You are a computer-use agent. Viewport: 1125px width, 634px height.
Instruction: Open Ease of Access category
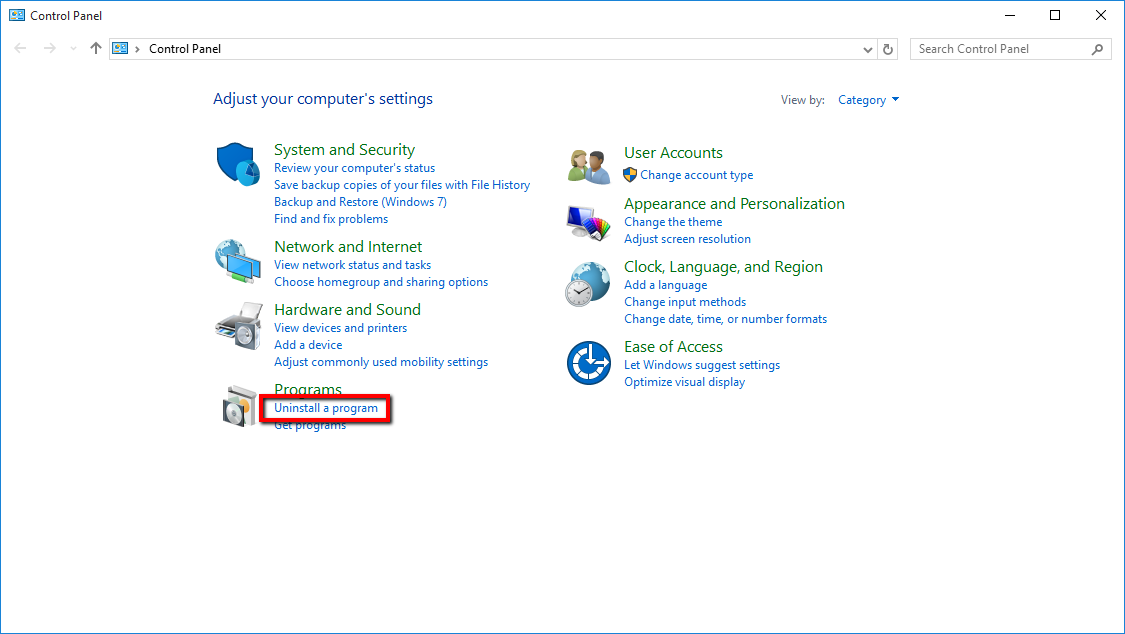coord(673,347)
